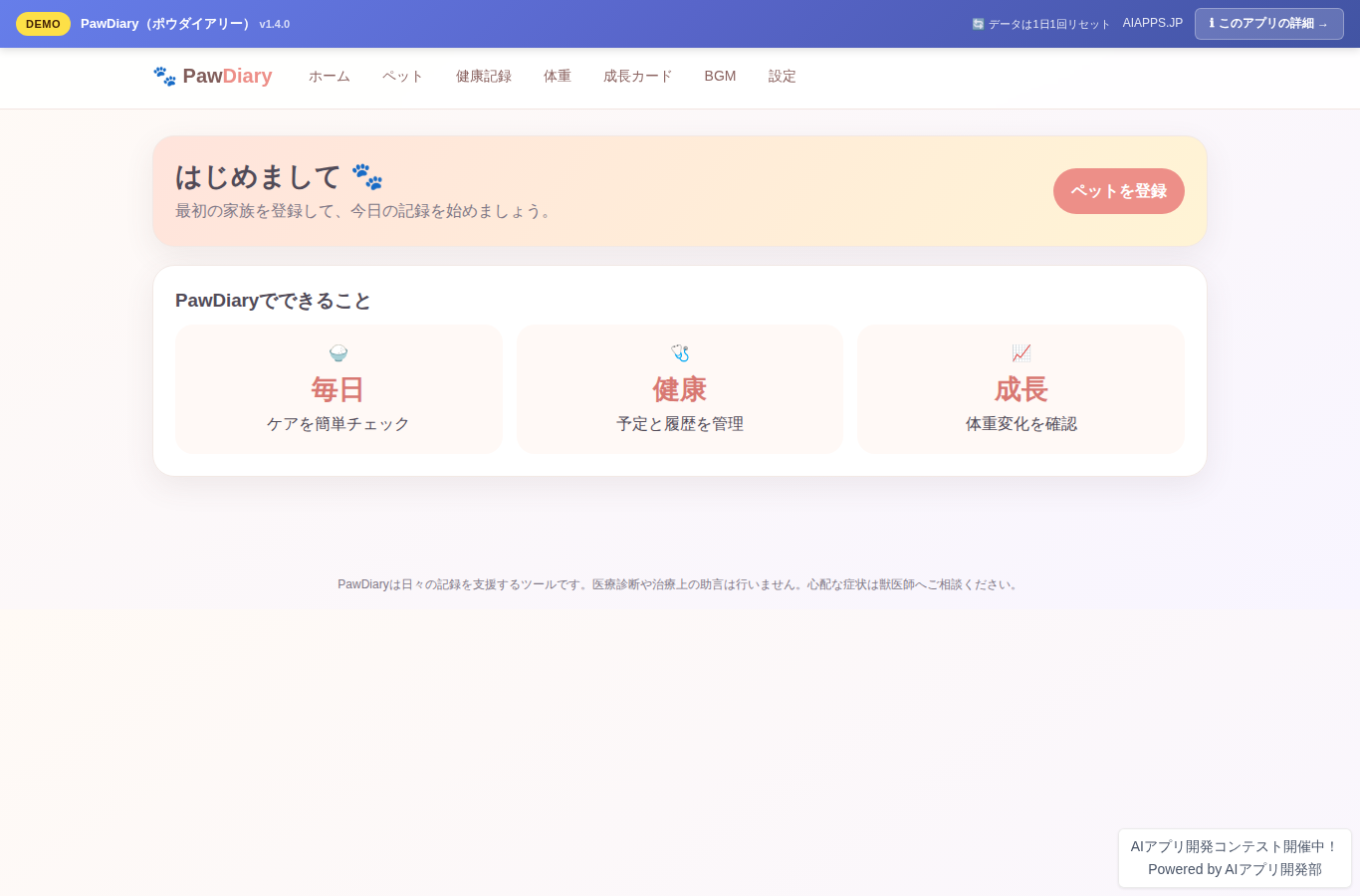Click Powered by AIアプリ開発部 text

[1235, 869]
